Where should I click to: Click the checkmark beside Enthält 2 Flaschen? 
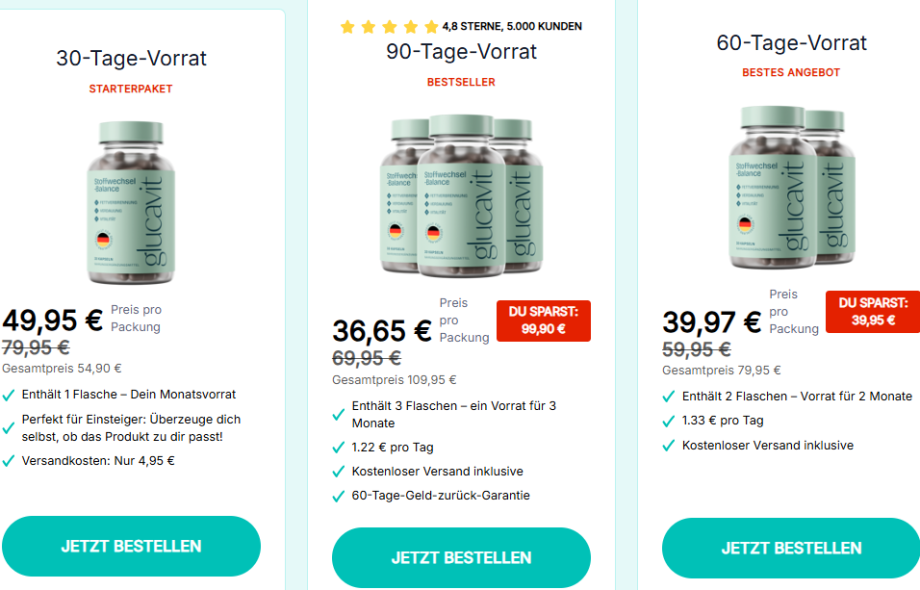tap(669, 397)
